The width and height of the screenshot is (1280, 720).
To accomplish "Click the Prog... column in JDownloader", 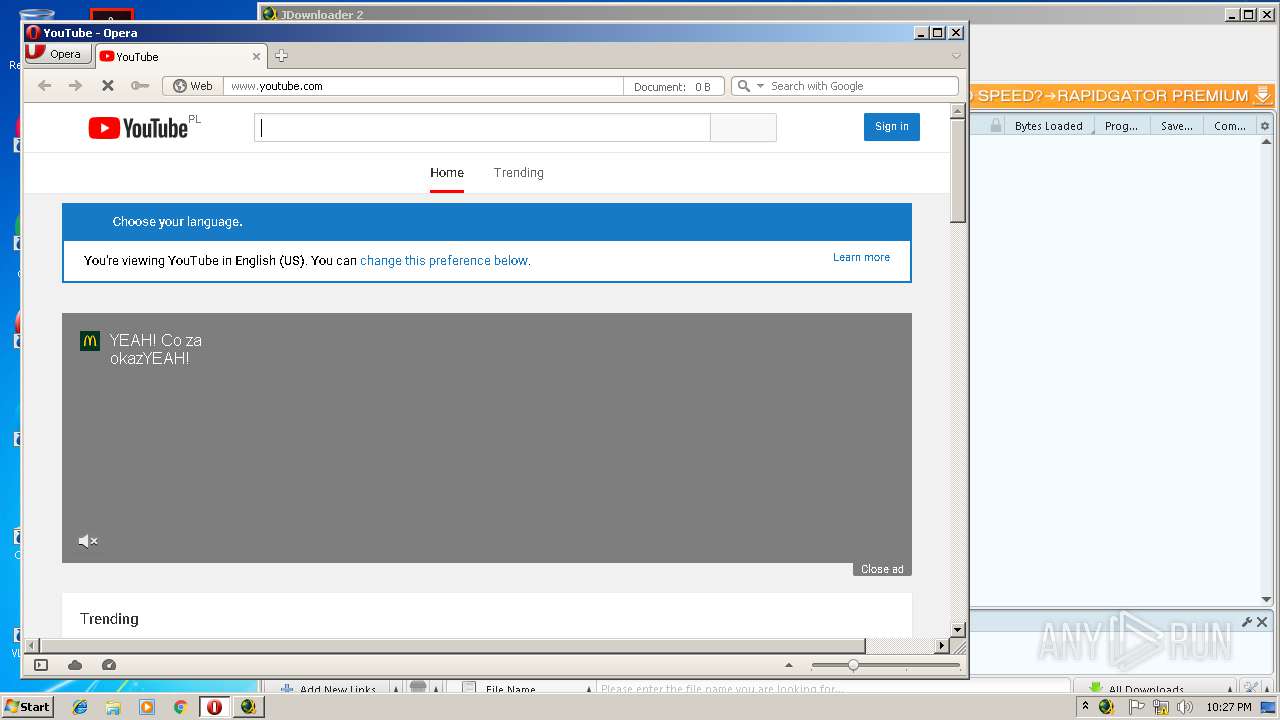I will (x=1121, y=126).
